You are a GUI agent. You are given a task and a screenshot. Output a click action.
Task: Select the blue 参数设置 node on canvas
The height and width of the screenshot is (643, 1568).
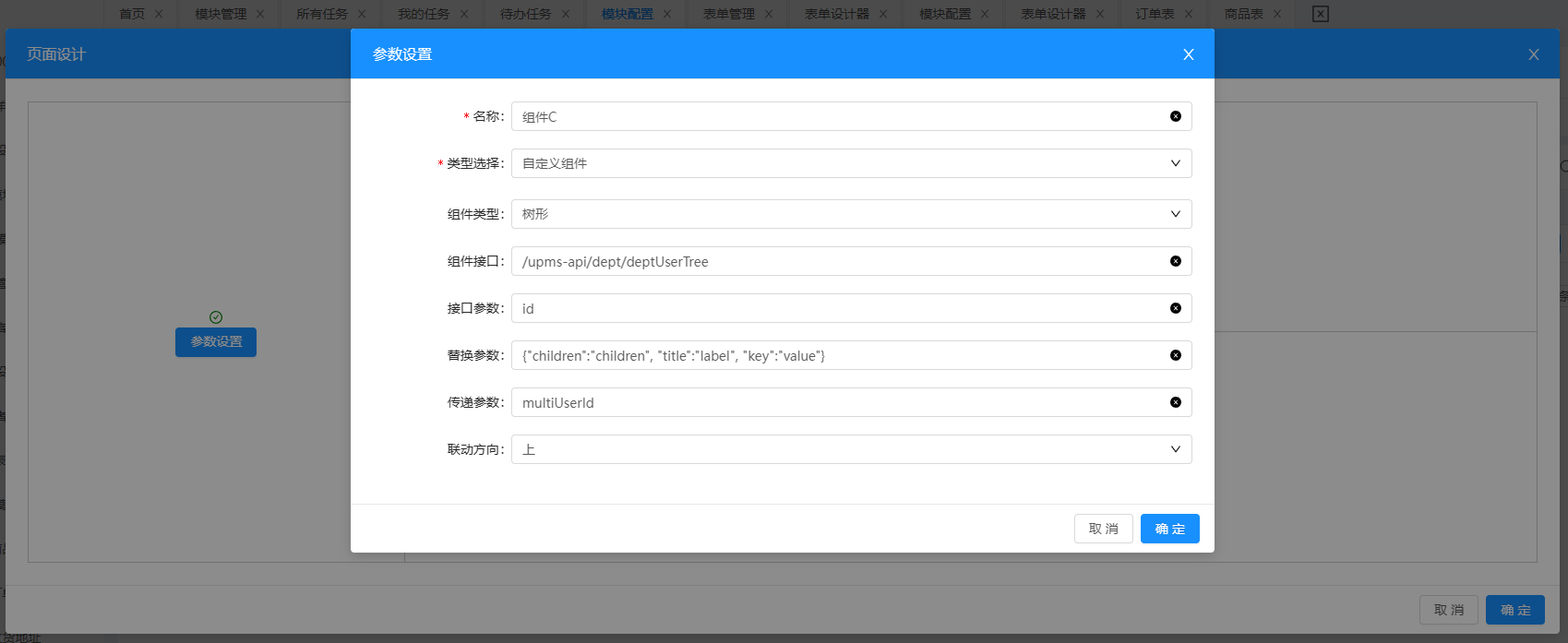[x=216, y=342]
